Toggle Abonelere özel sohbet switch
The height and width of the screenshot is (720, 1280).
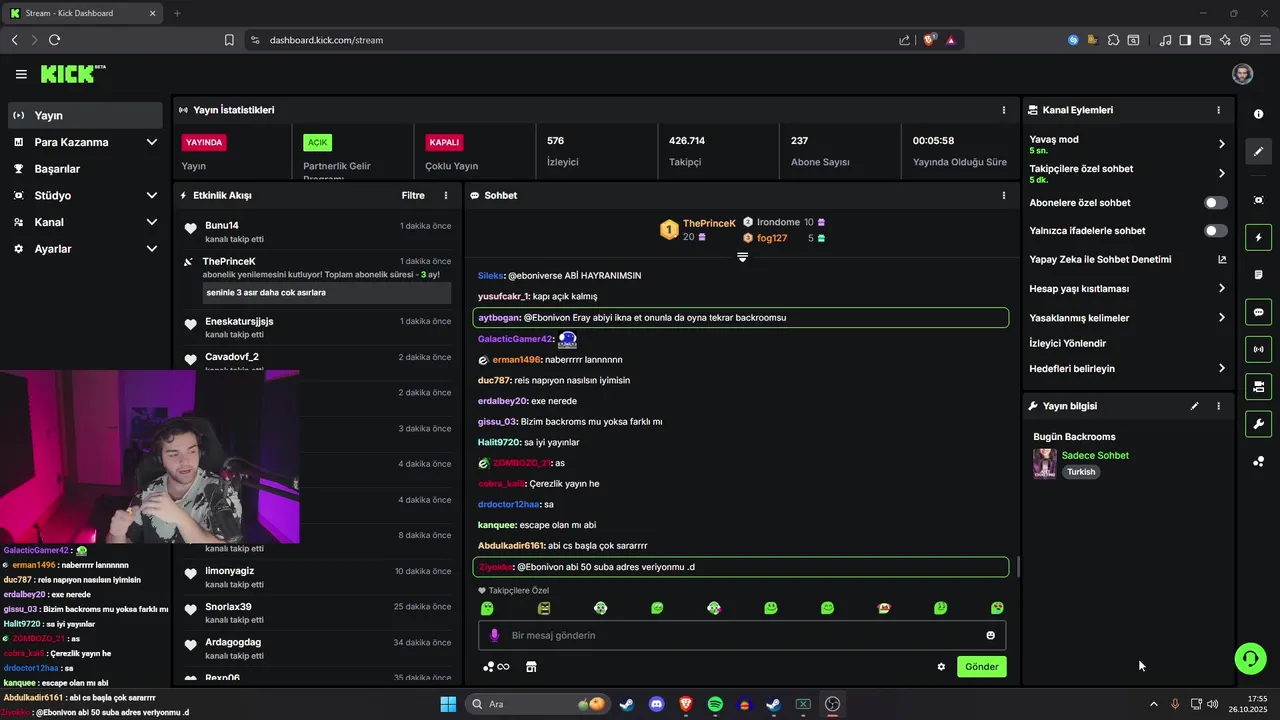click(x=1215, y=203)
